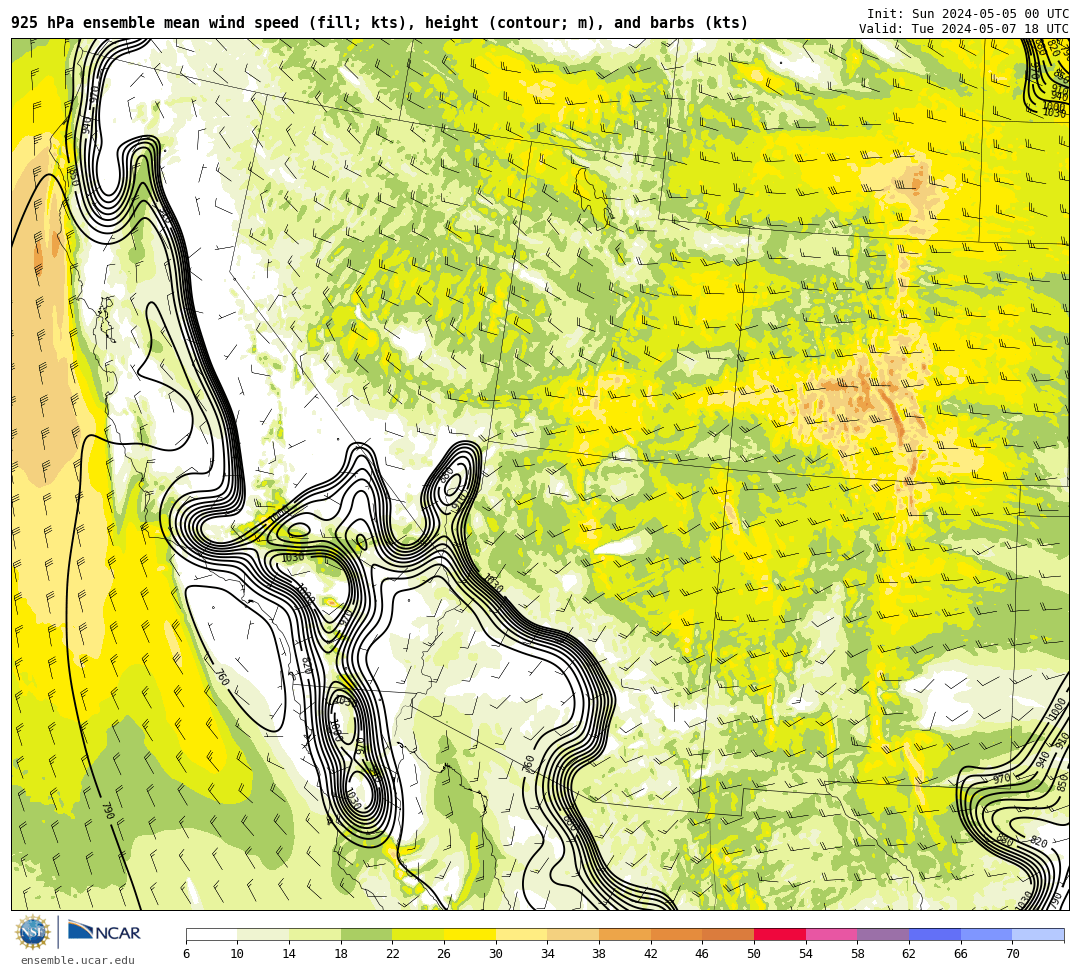Click the NSF logo

point(33,932)
